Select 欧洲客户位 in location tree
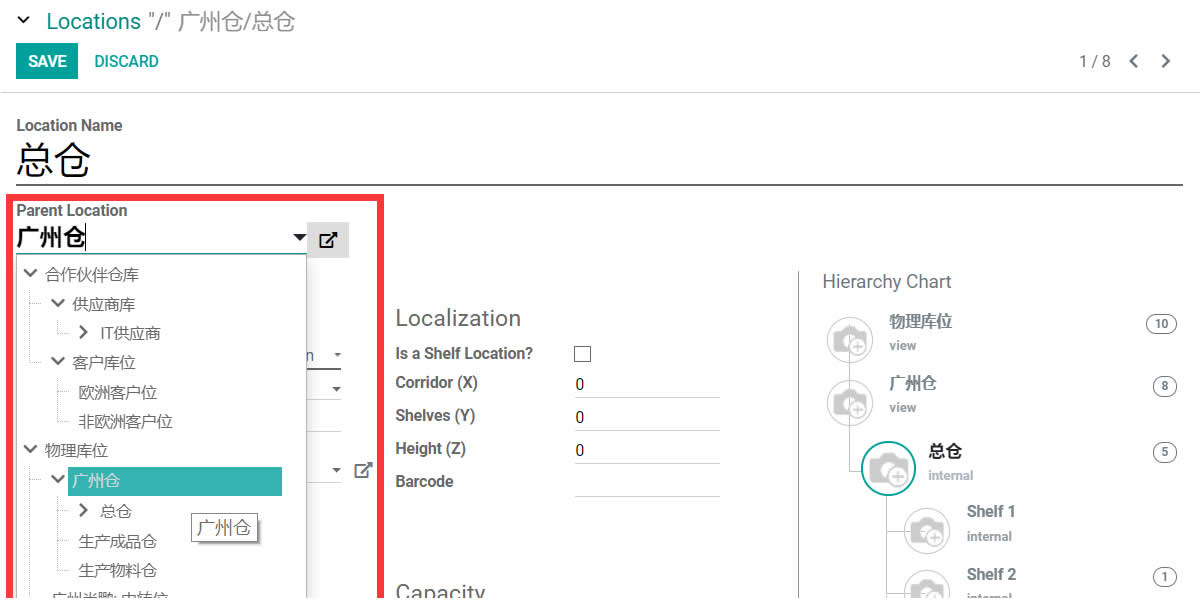The image size is (1200, 600). 118,393
